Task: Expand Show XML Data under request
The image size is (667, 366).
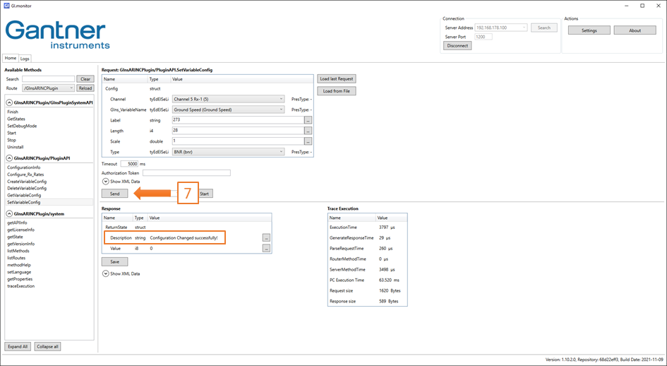Action: pyautogui.click(x=105, y=181)
